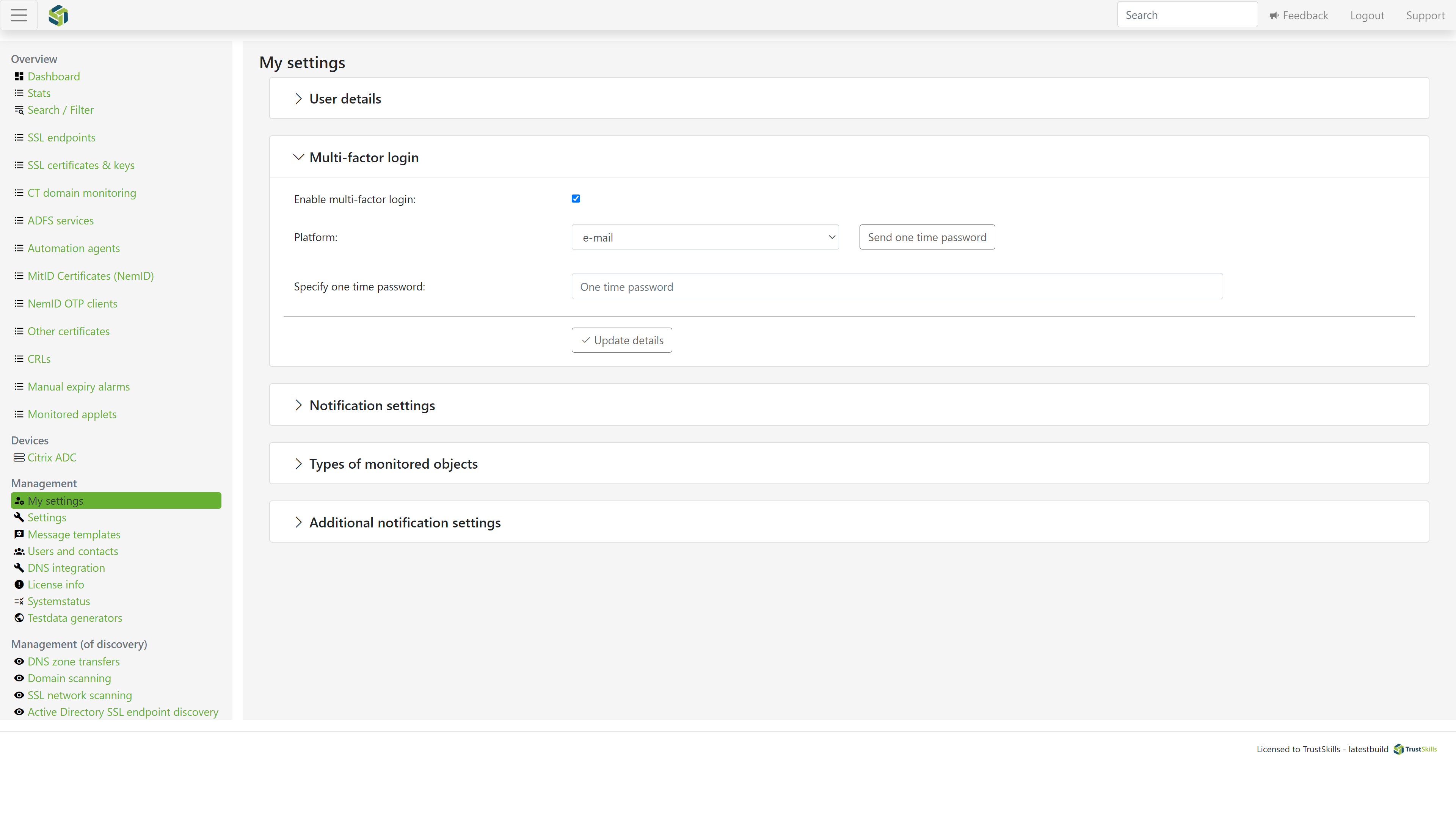
Task: Open the Support link
Action: pyautogui.click(x=1425, y=16)
